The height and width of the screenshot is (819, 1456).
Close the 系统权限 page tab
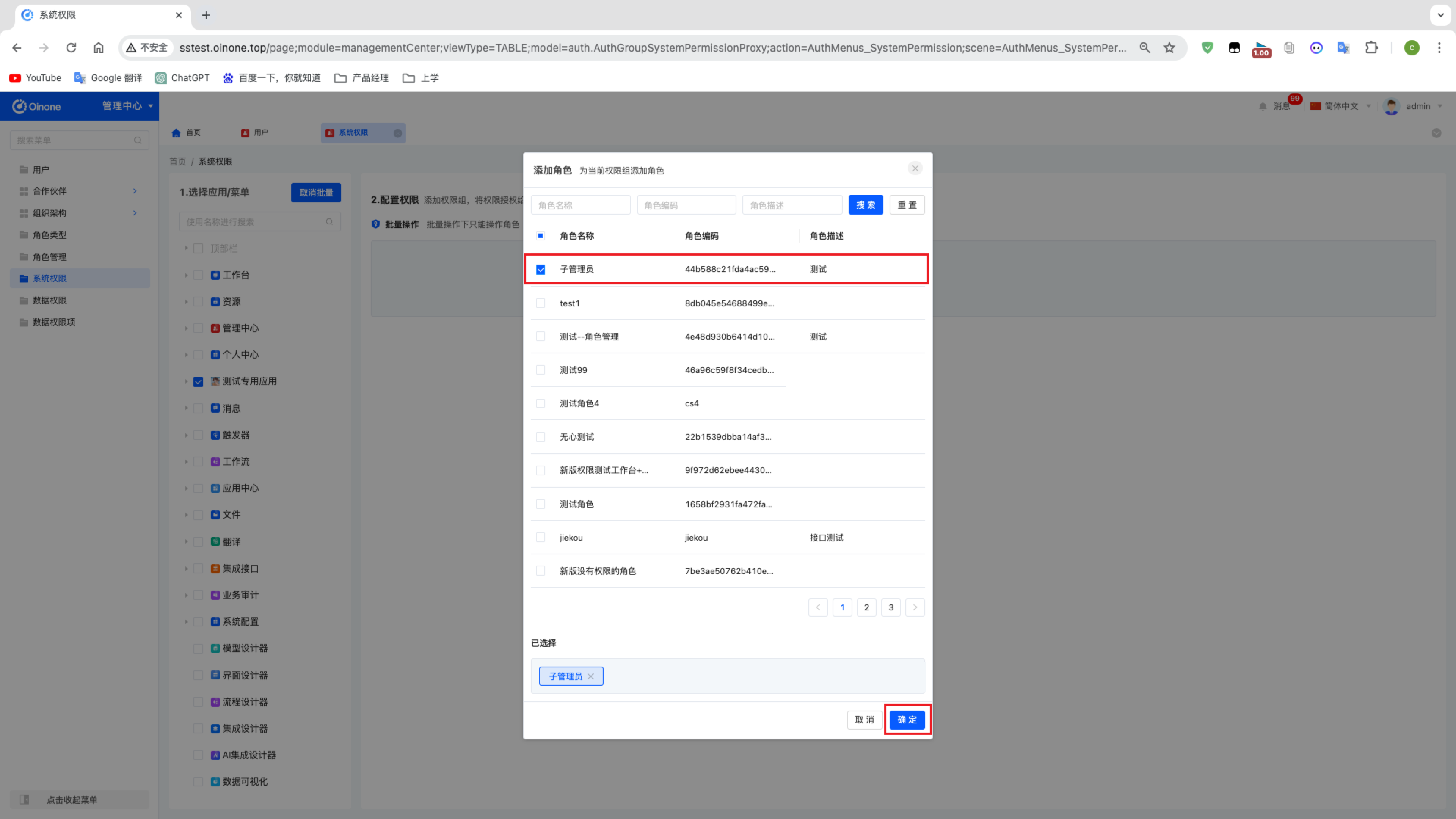(397, 133)
